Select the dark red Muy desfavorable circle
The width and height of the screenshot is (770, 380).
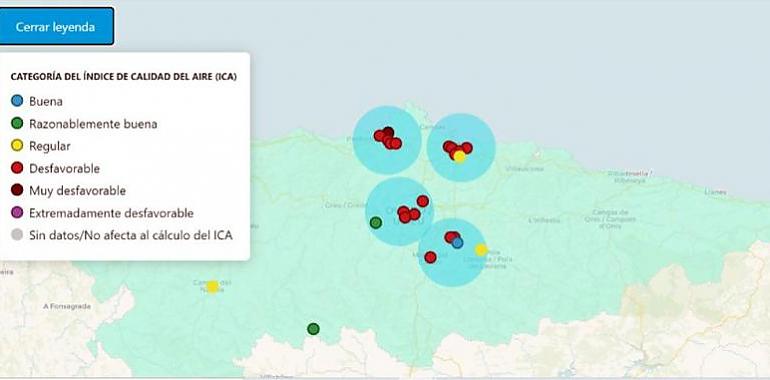point(17,190)
